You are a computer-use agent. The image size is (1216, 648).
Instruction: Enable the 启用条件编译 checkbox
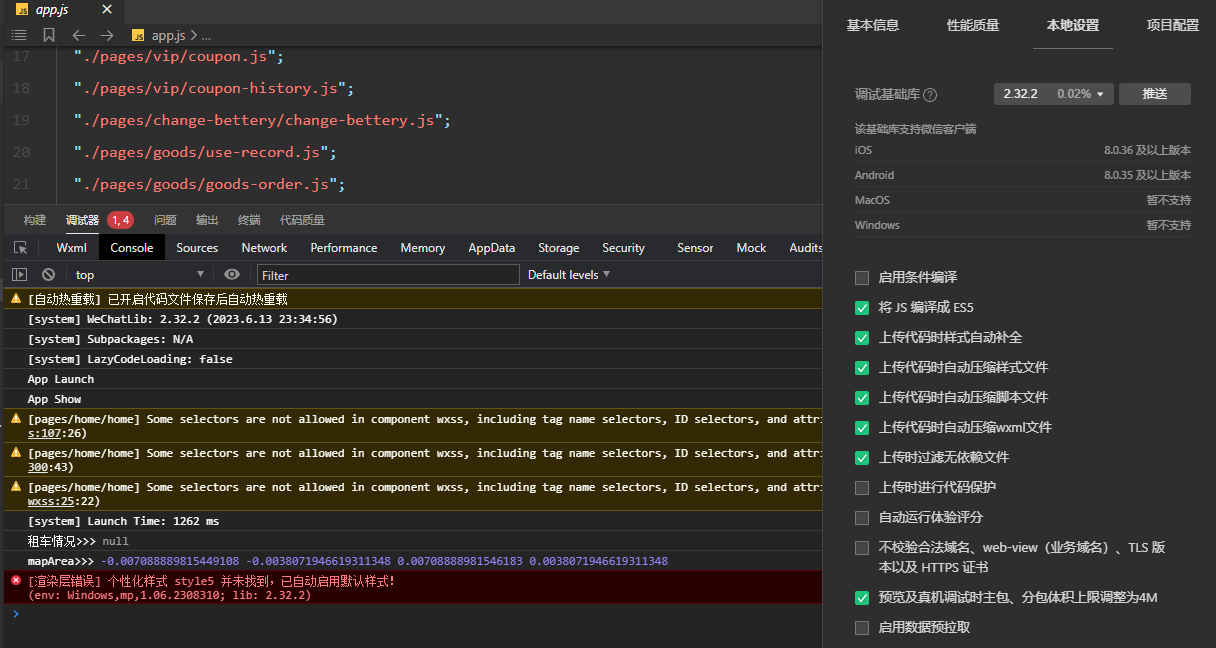pos(862,277)
